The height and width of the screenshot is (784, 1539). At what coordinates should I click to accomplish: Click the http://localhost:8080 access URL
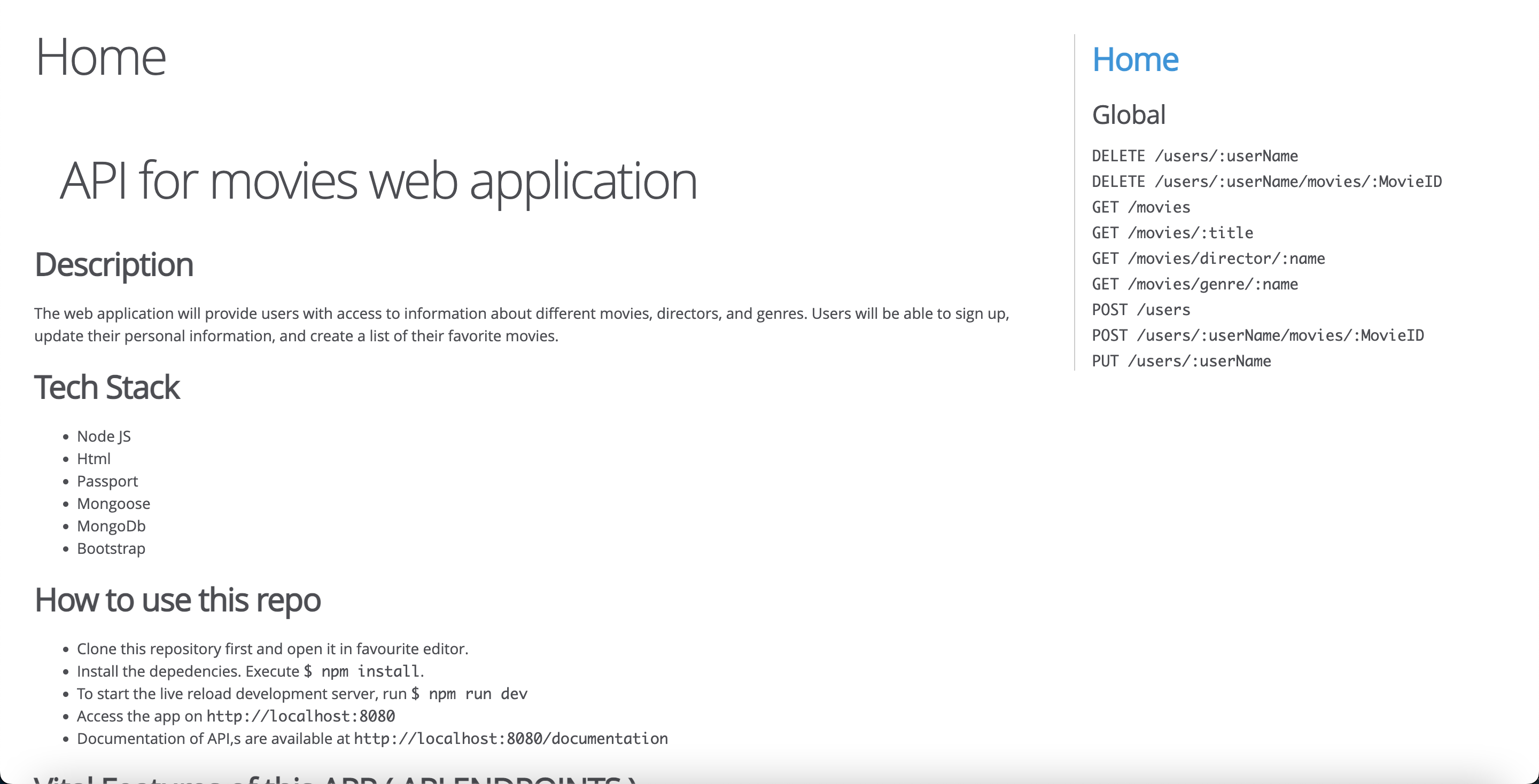click(300, 717)
